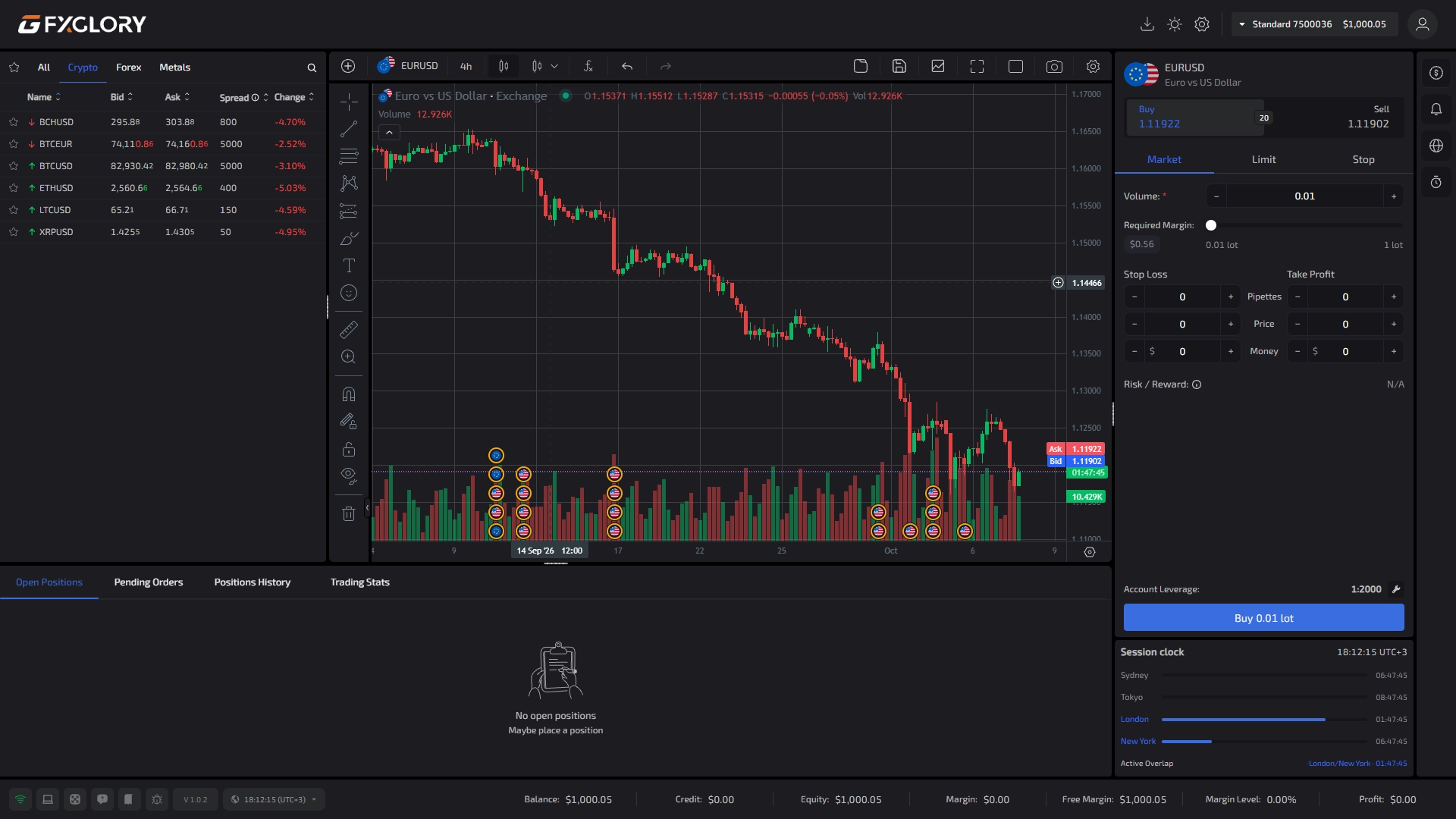Favorite ETHUSD with its star
The image size is (1456, 819).
14,187
